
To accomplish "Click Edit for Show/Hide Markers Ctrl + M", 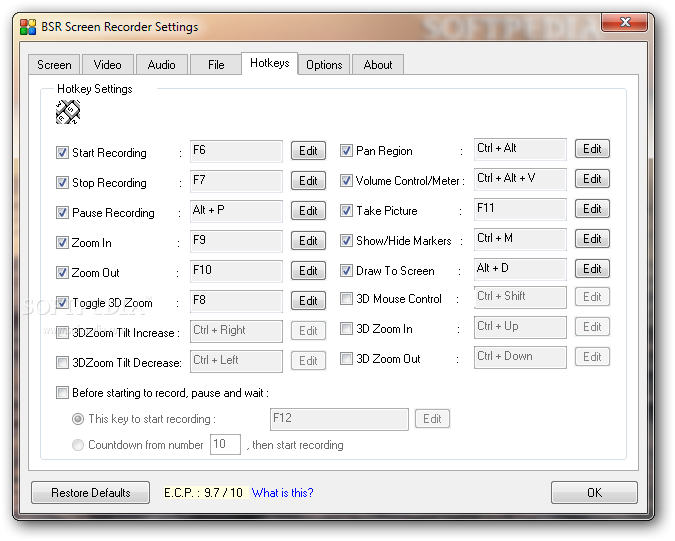I will coord(592,238).
